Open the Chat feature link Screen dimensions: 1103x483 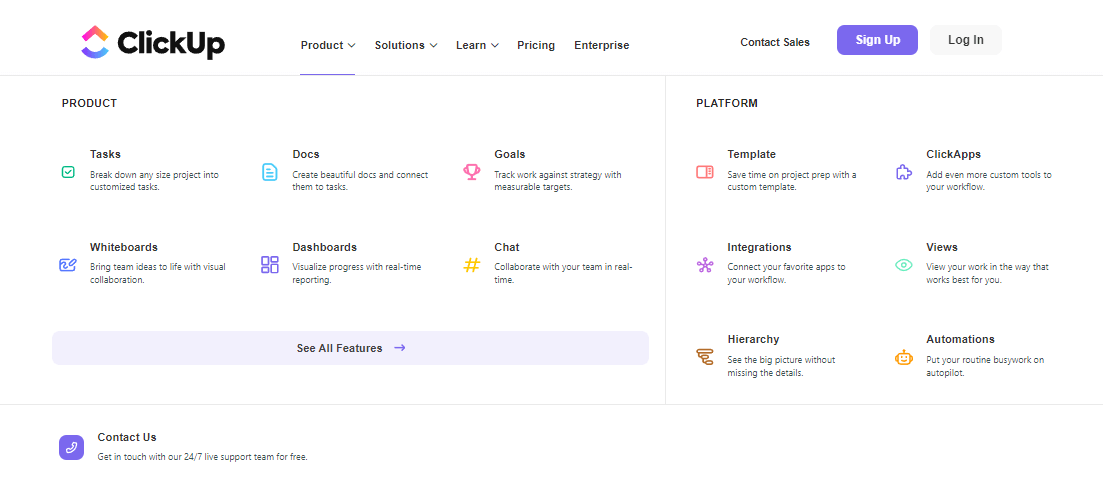pyautogui.click(x=507, y=247)
